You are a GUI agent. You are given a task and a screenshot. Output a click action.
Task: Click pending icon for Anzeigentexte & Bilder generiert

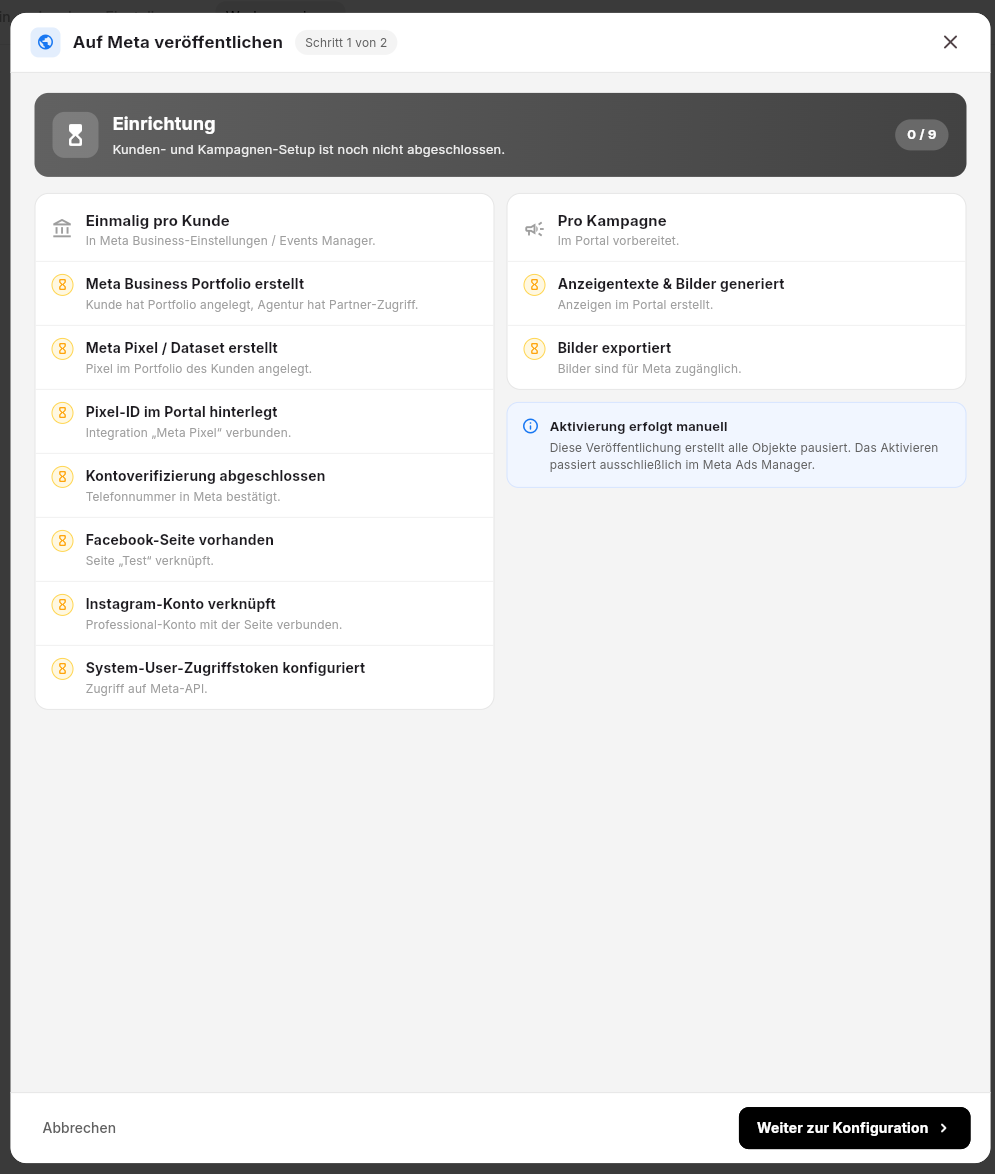pyautogui.click(x=534, y=285)
